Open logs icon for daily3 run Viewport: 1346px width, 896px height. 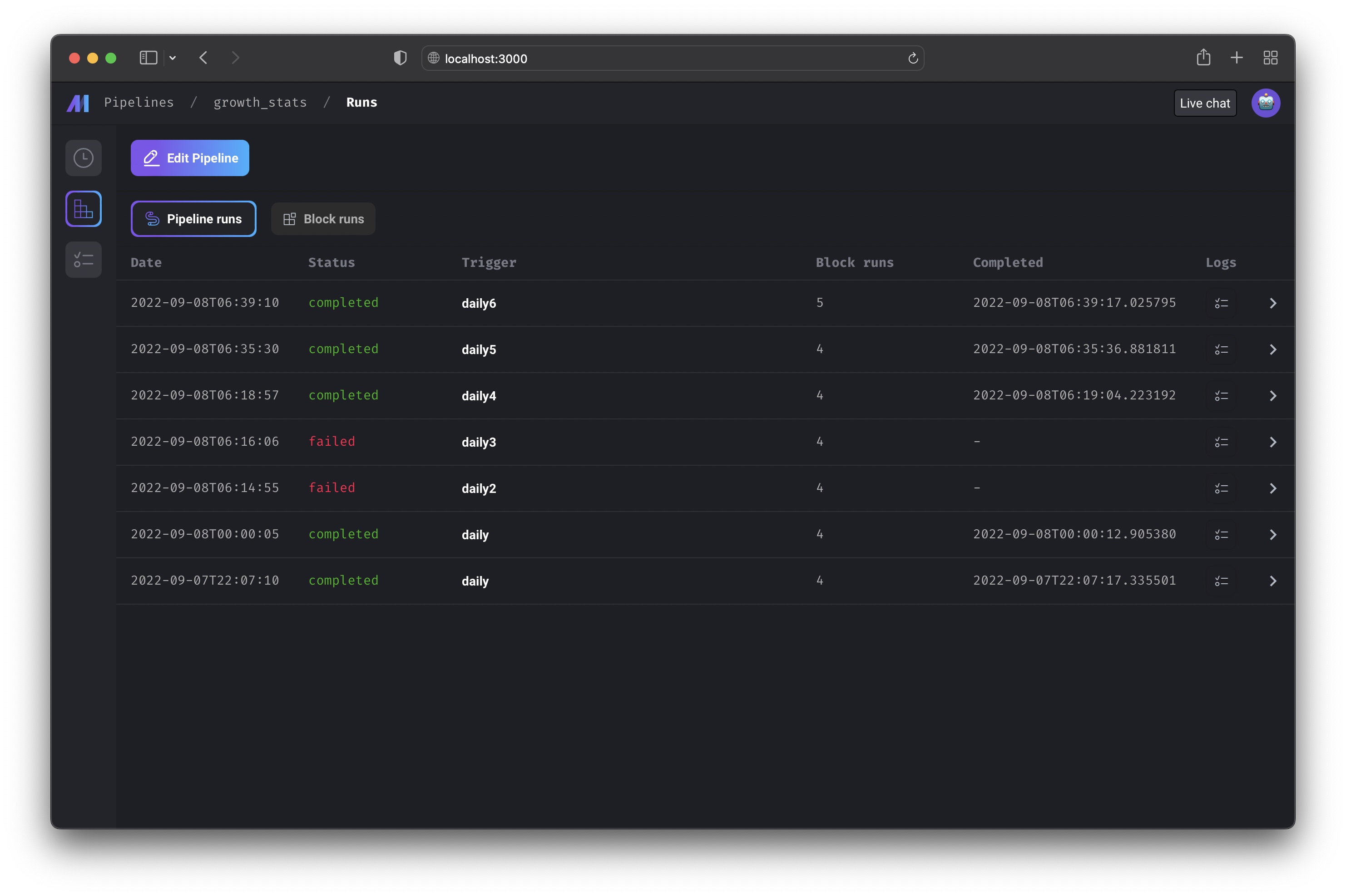[1221, 442]
